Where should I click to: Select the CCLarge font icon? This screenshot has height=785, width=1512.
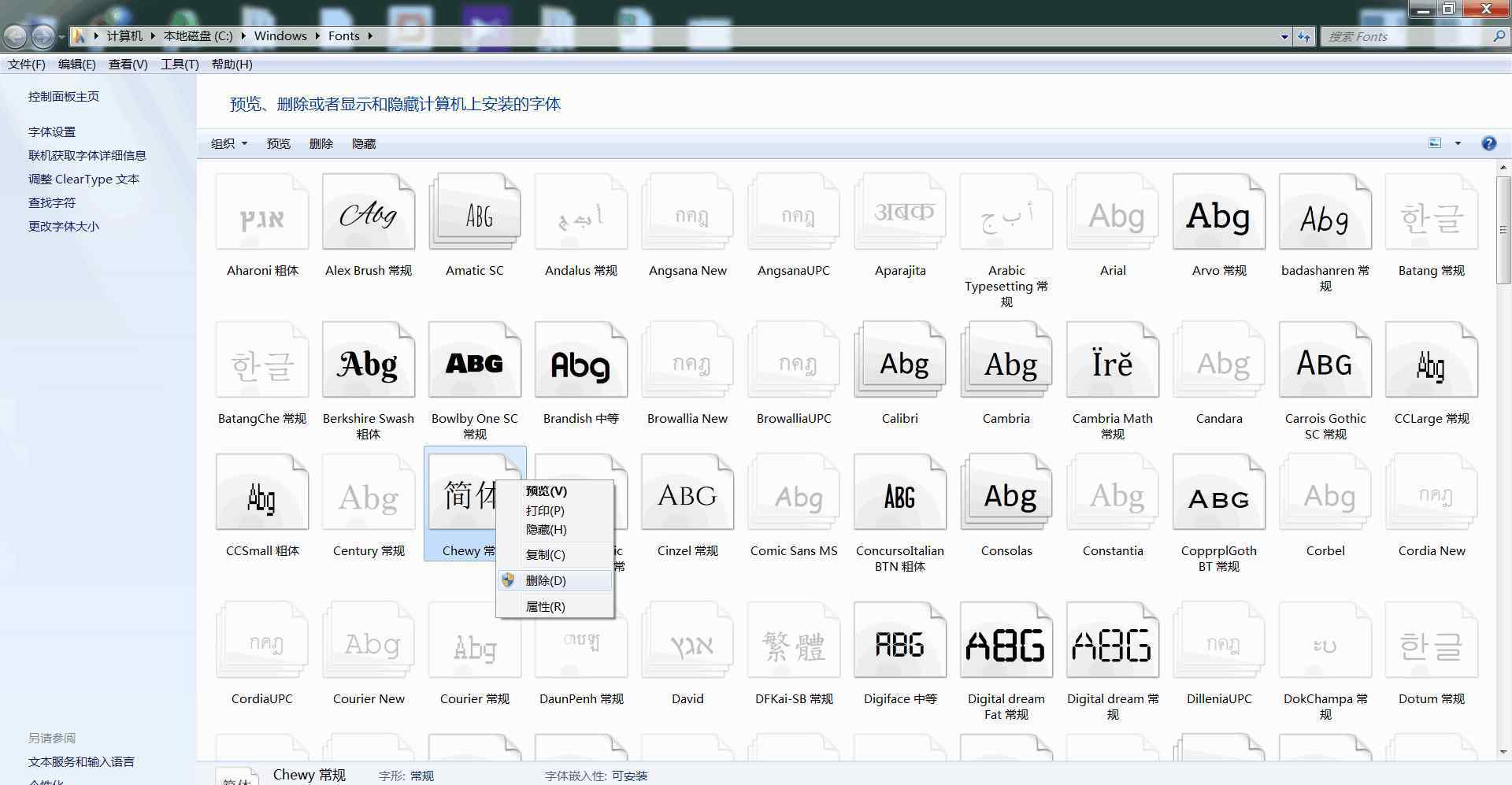(x=1432, y=361)
